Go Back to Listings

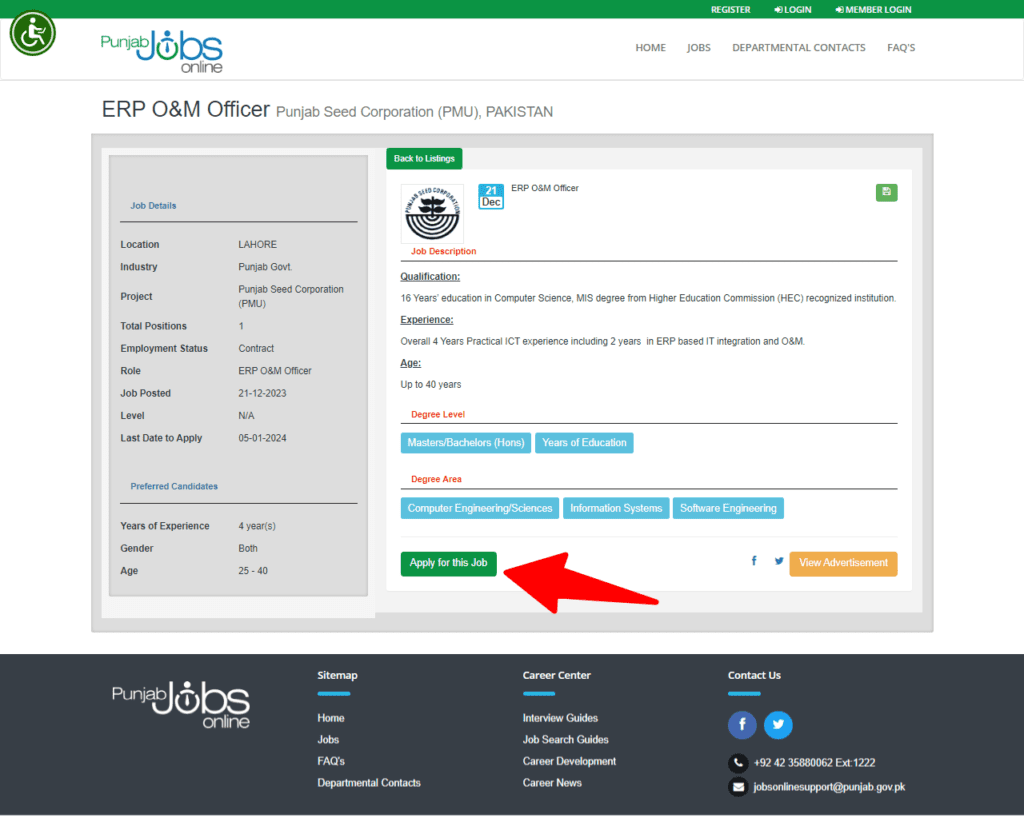point(424,159)
